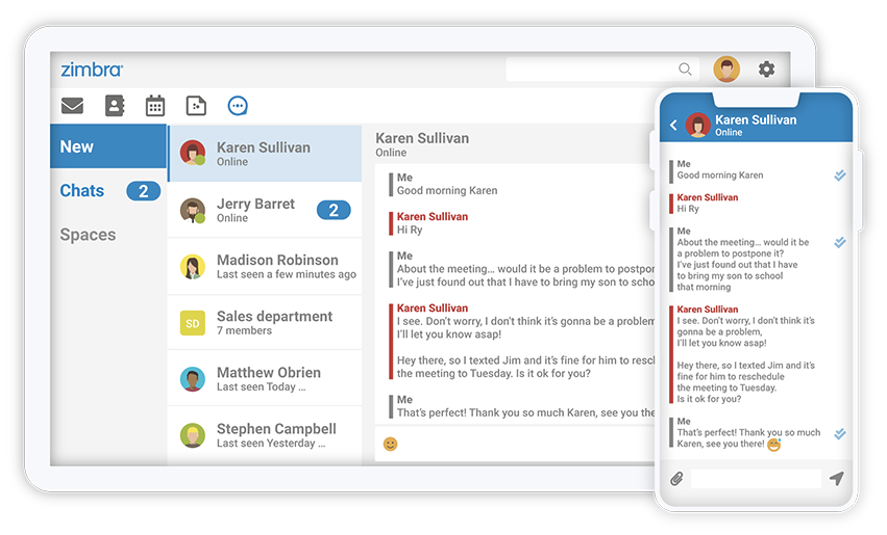The width and height of the screenshot is (887, 535).
Task: Click the phone message input field
Action: [x=755, y=479]
